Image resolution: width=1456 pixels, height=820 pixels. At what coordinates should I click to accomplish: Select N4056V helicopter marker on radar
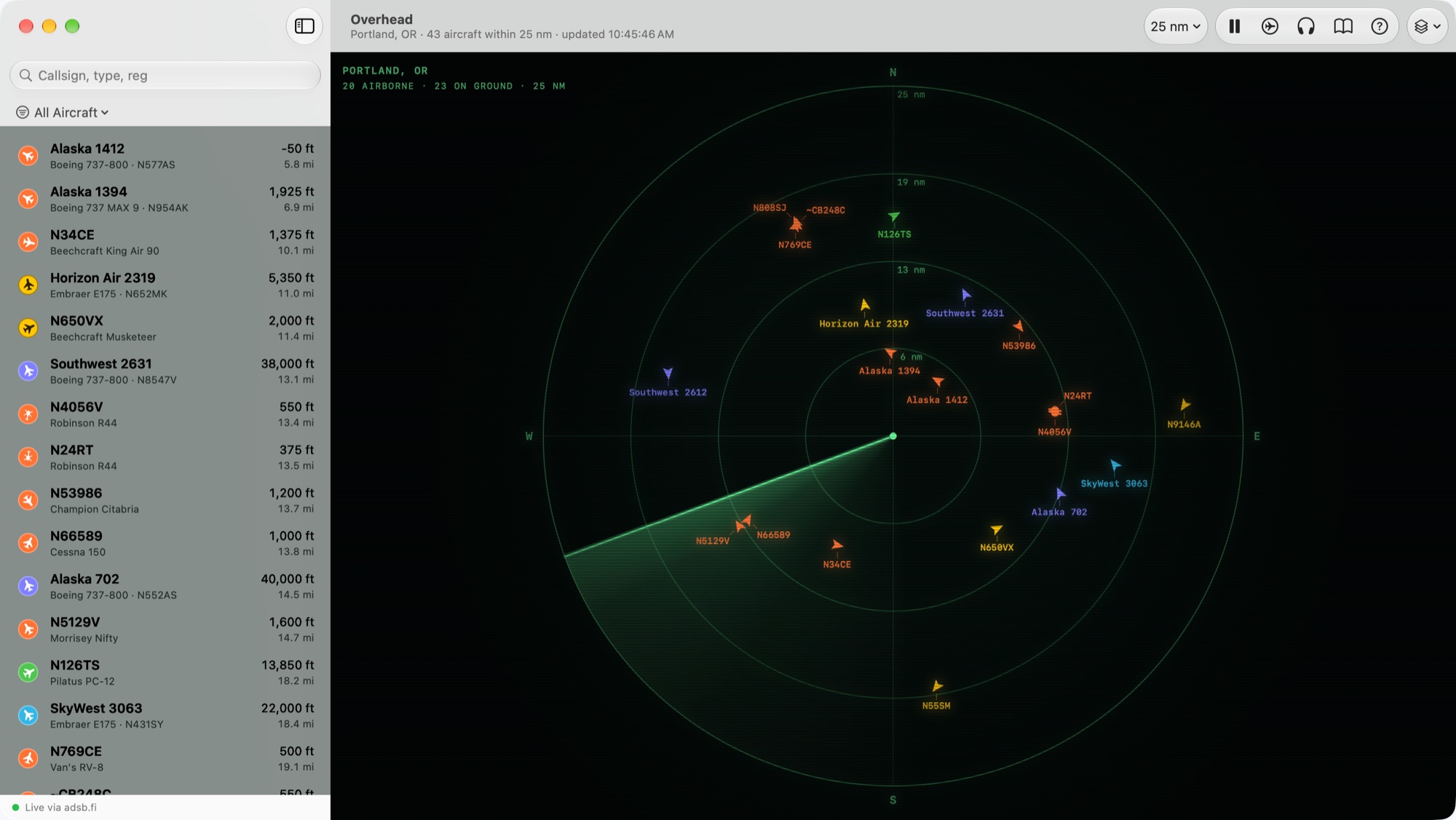1054,411
